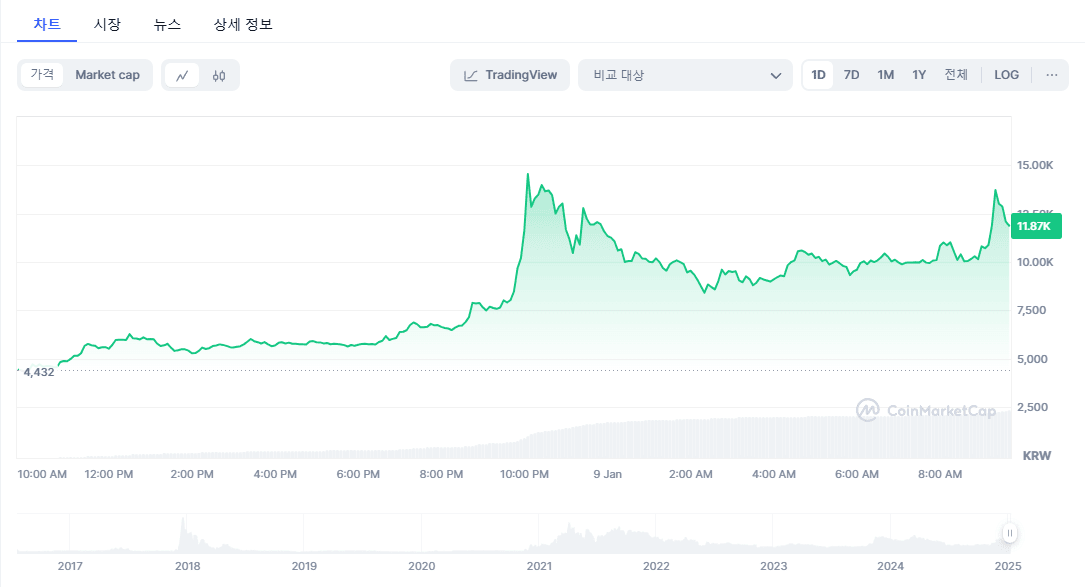
Task: Click the 8:00 PM time axis label
Action: 441,474
